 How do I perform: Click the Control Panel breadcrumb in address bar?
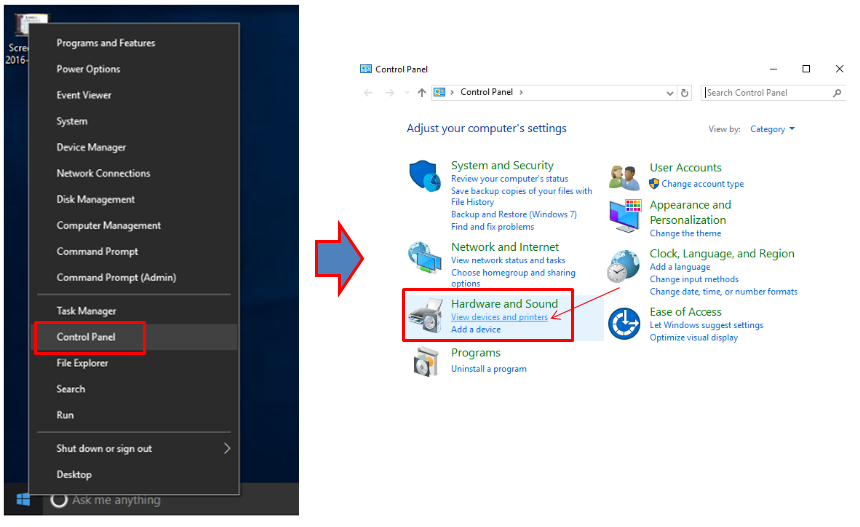pyautogui.click(x=486, y=92)
